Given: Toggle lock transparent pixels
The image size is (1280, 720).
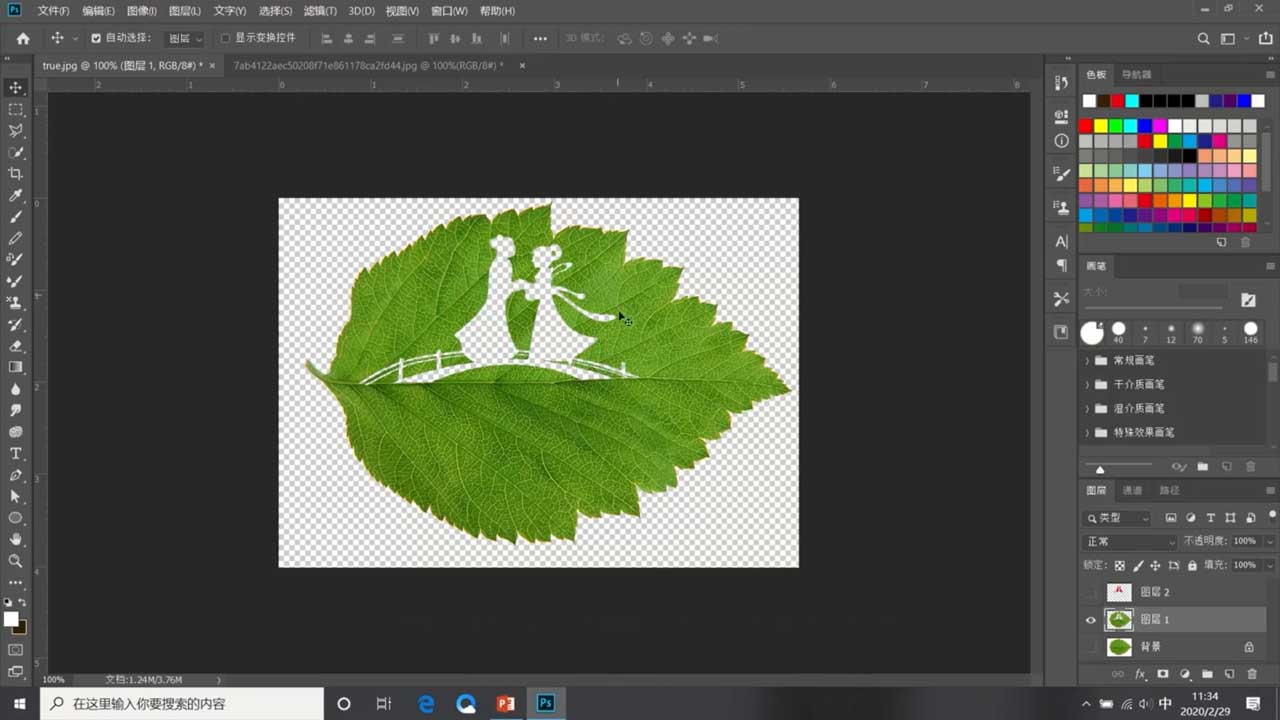Looking at the screenshot, I should click(1119, 566).
